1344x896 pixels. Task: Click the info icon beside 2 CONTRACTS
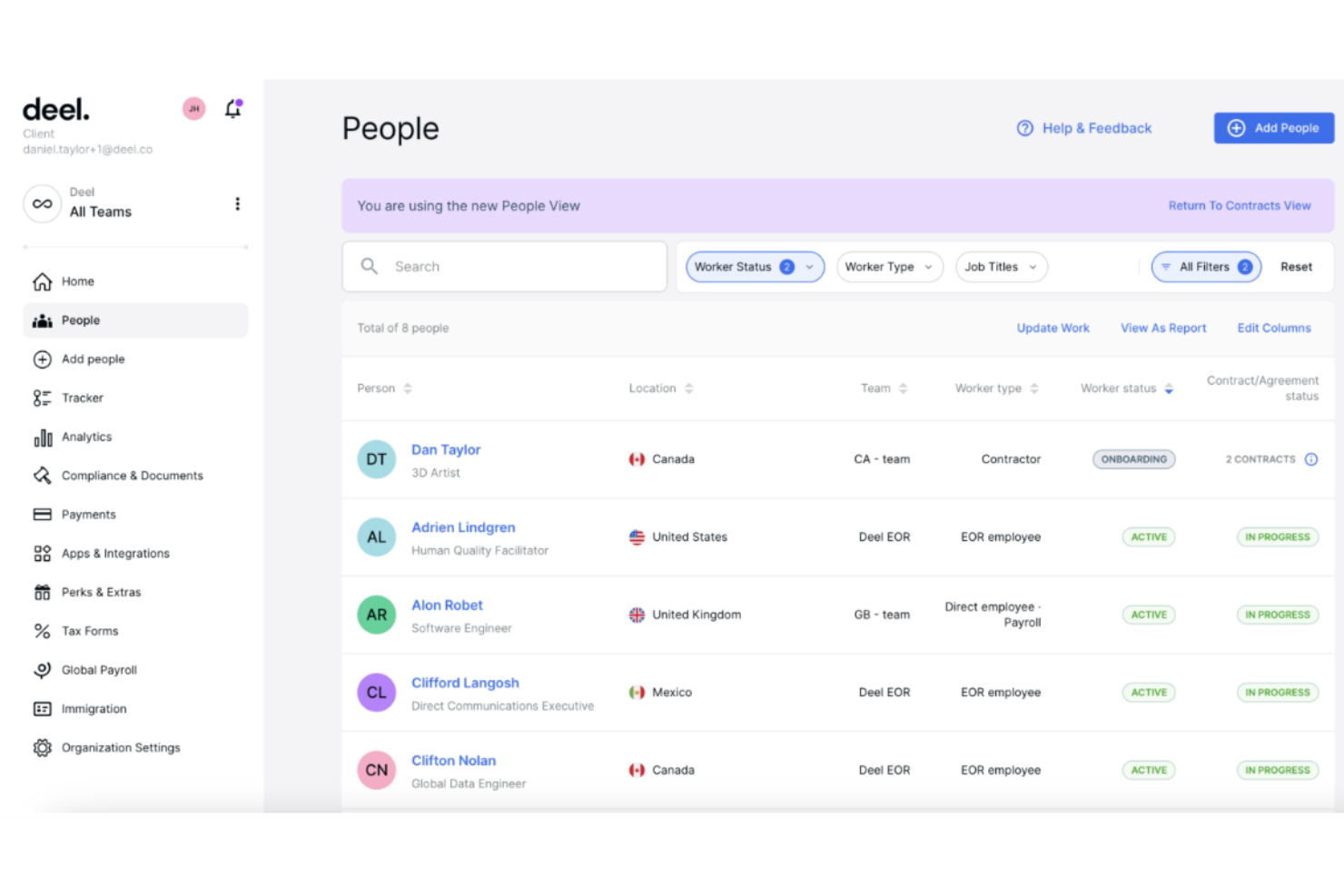point(1310,459)
